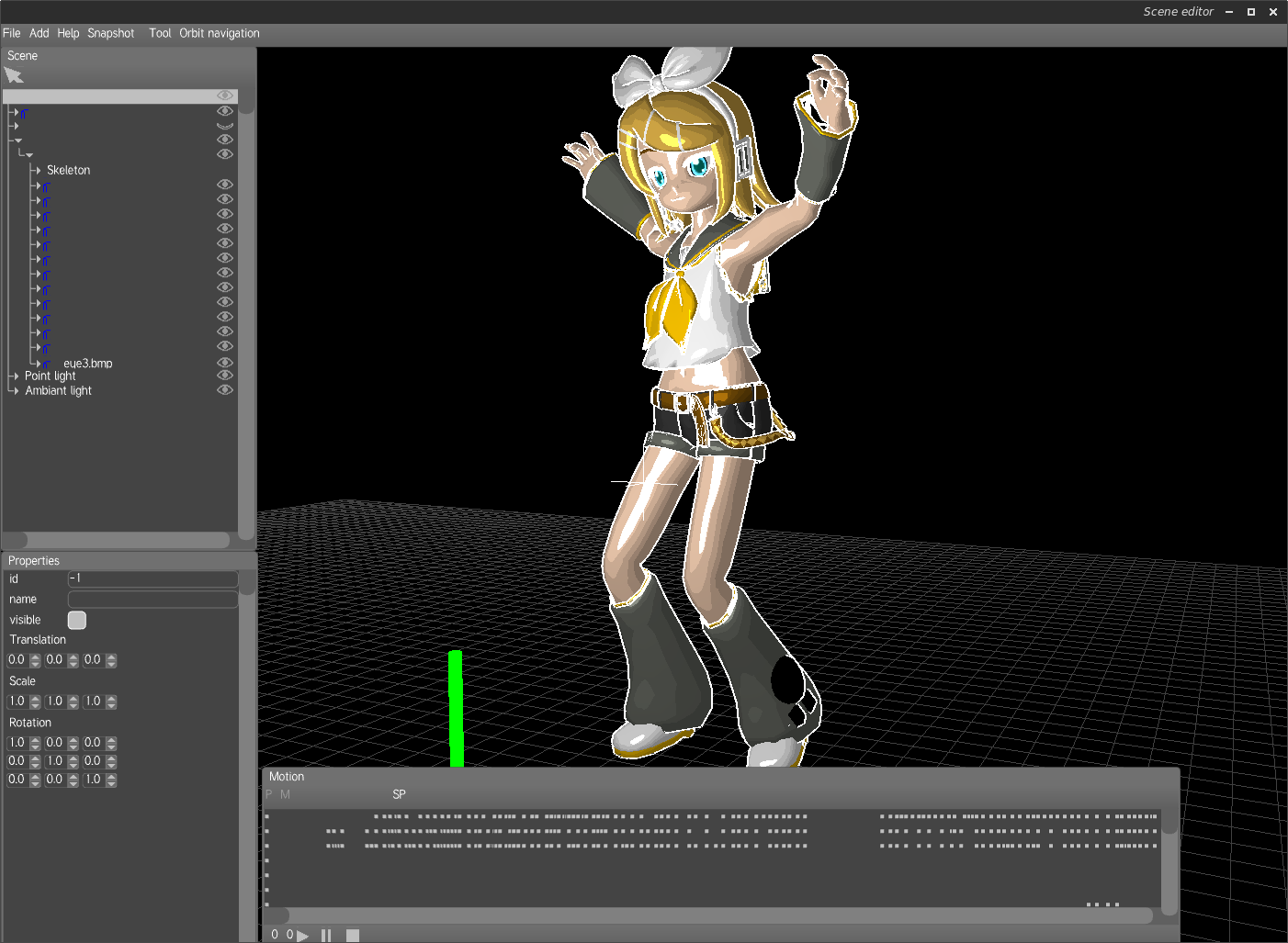
Task: Hide the Ambiant light node
Action: point(224,390)
